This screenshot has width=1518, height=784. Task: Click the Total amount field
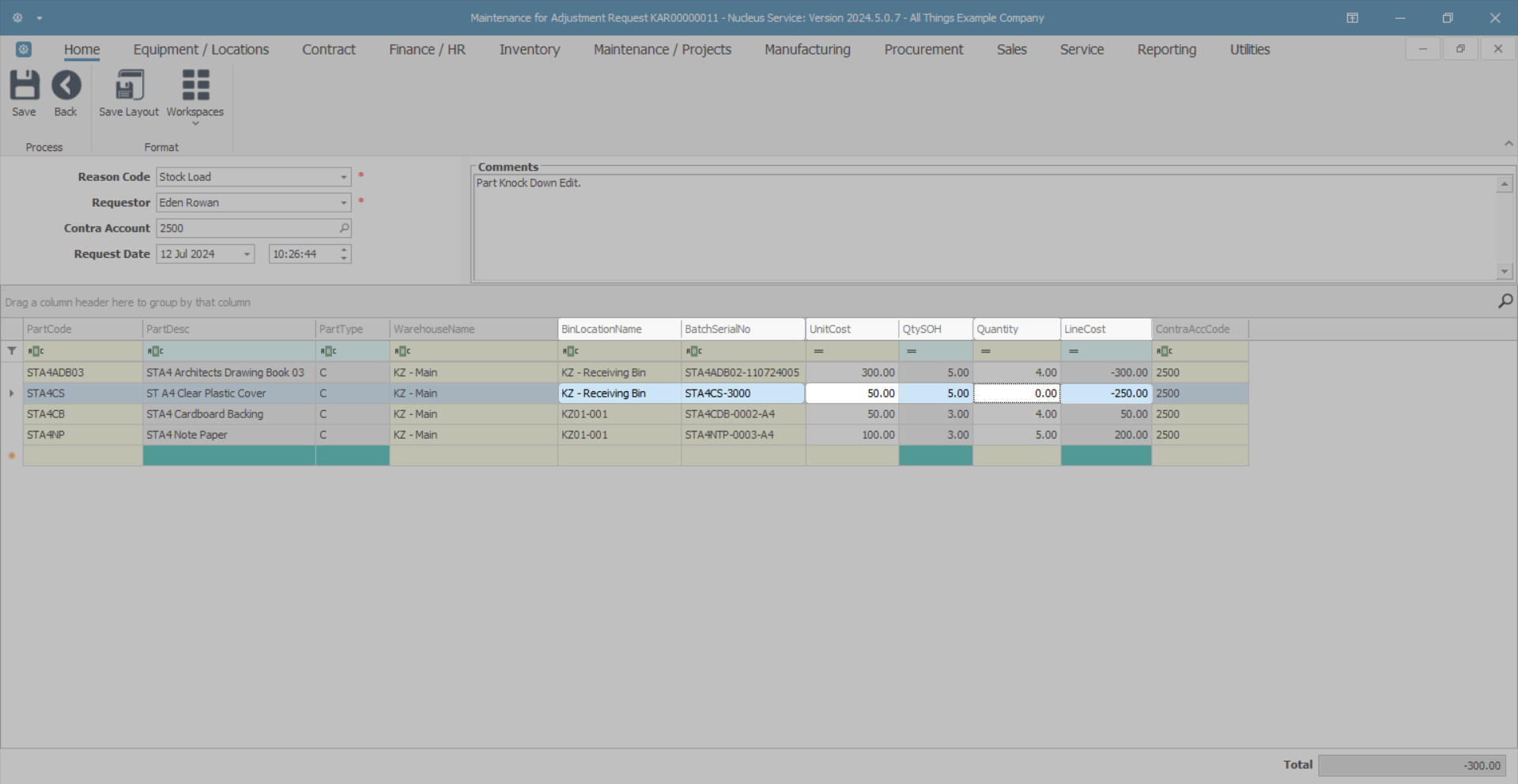1411,765
